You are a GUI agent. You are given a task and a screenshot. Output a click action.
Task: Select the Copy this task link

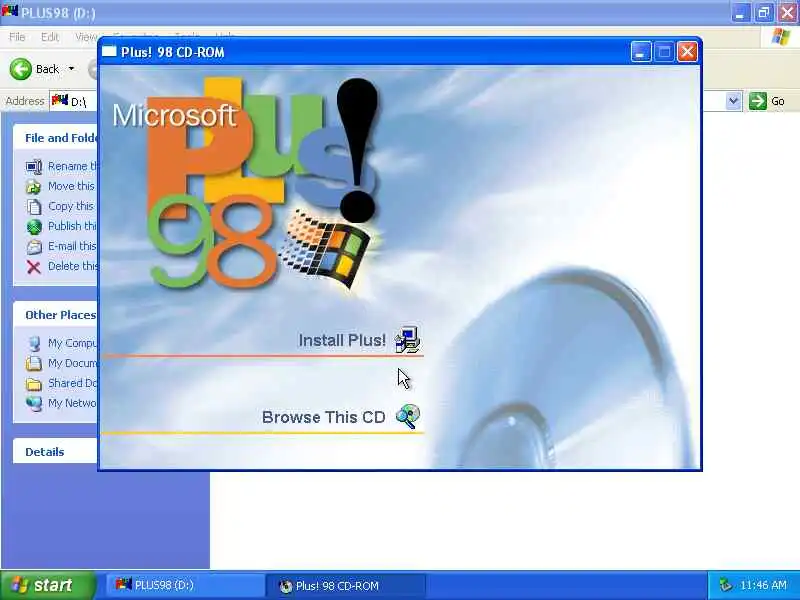pyautogui.click(x=72, y=206)
